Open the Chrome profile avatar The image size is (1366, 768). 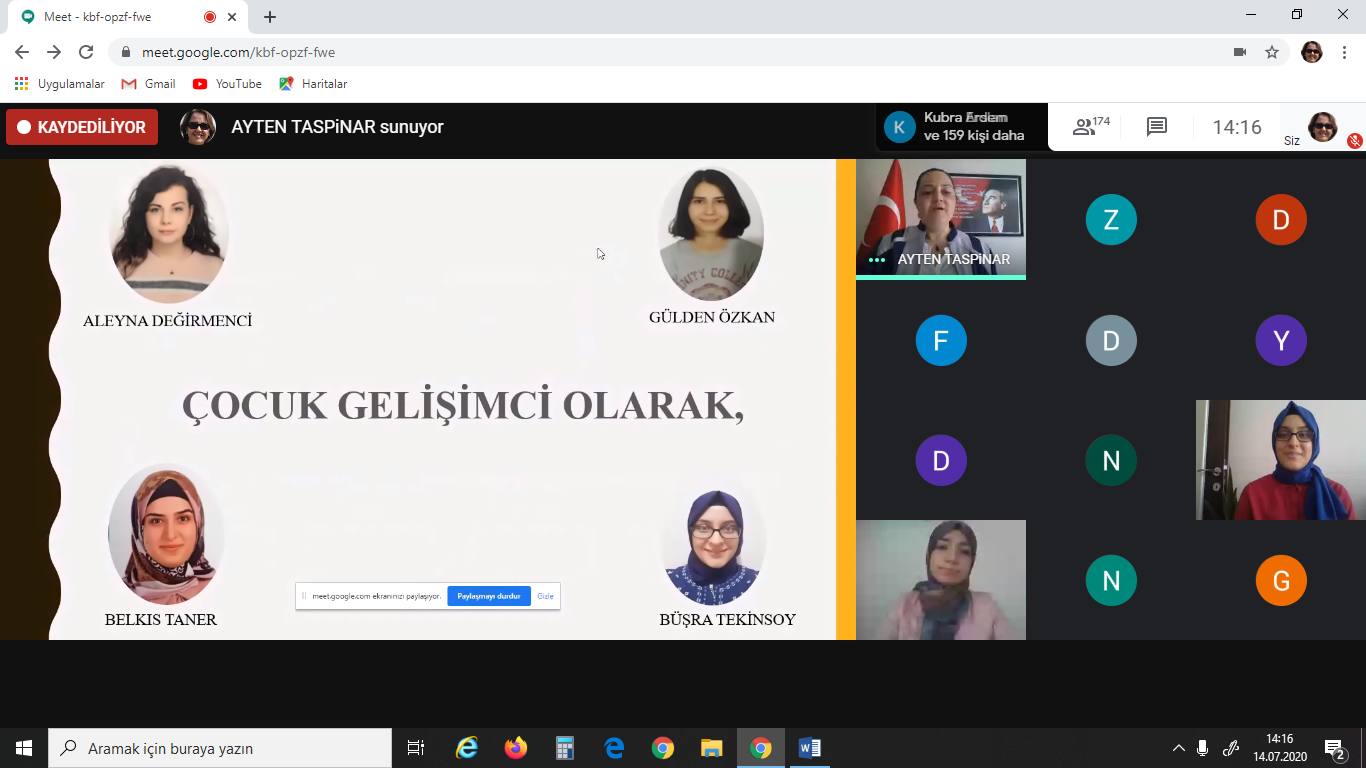point(1311,52)
